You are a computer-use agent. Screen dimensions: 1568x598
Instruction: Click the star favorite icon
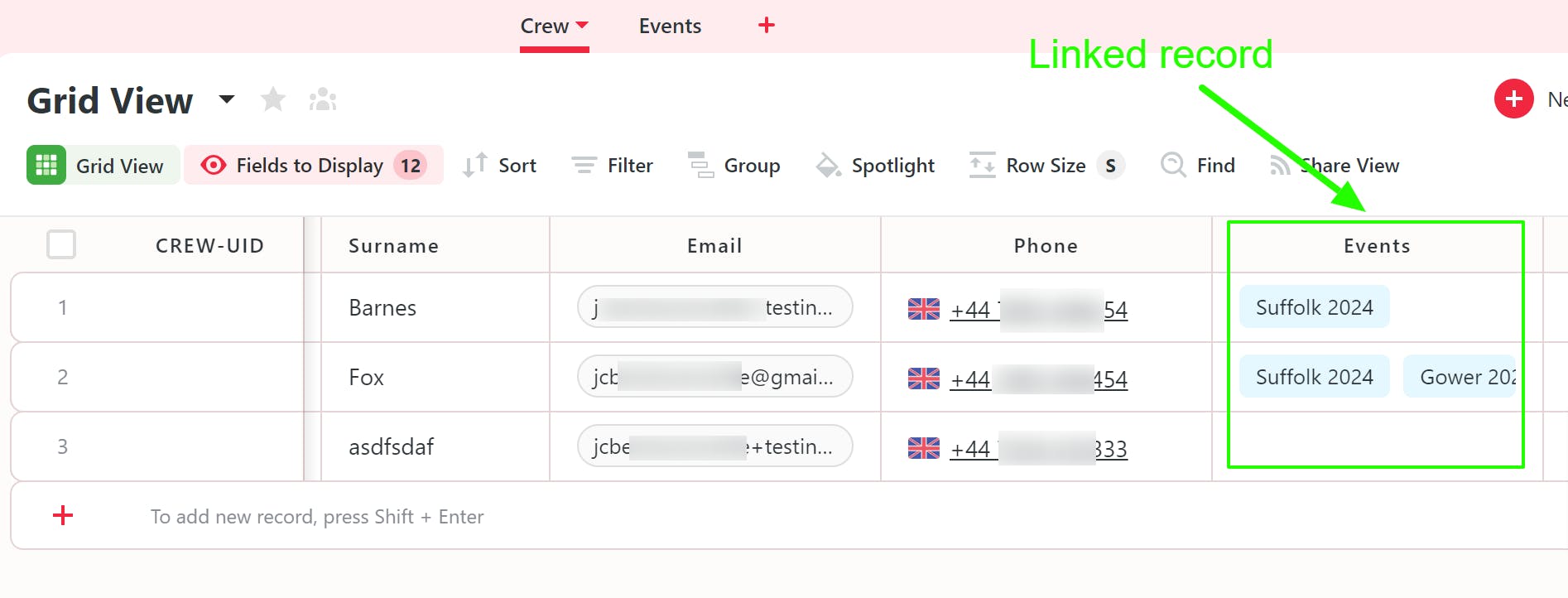click(x=272, y=100)
